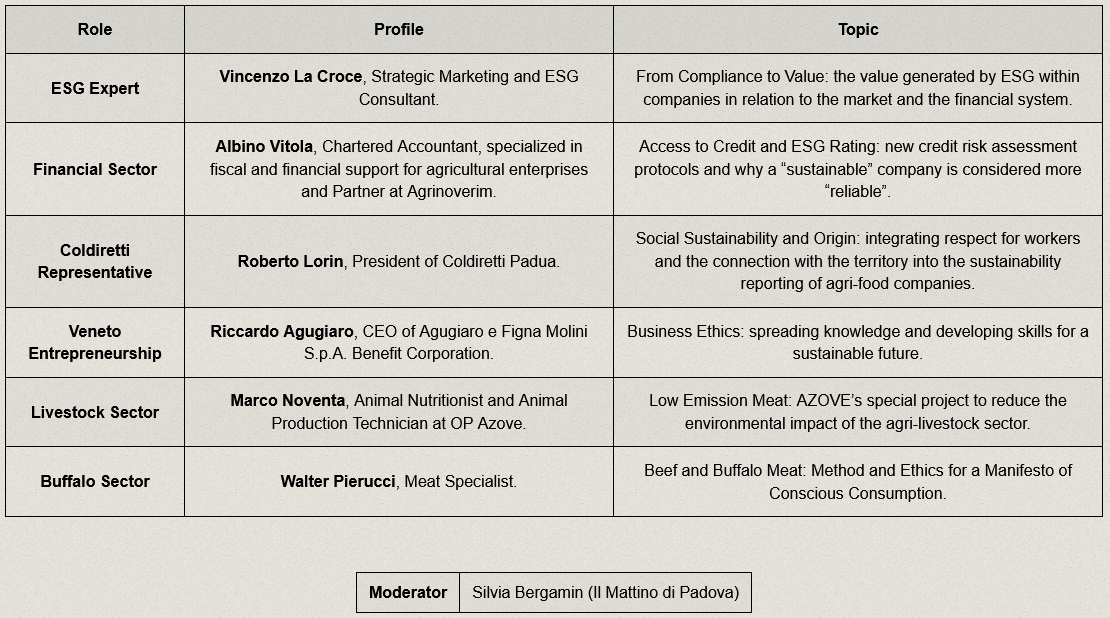Click the Access to Credit topic cell
Viewport: 1110px width, 618px height.
pyautogui.click(x=858, y=169)
